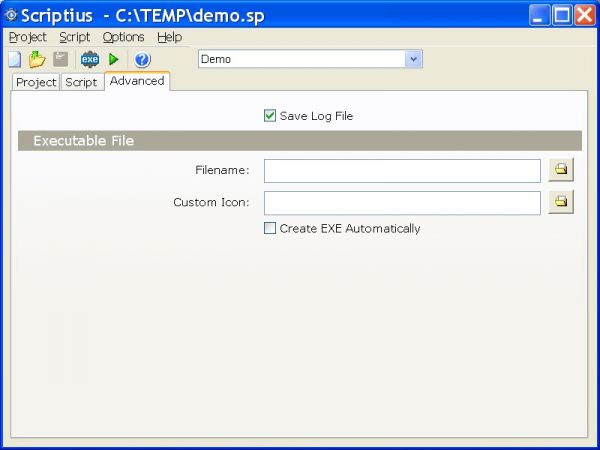Browse for the executable Filename

561,169
